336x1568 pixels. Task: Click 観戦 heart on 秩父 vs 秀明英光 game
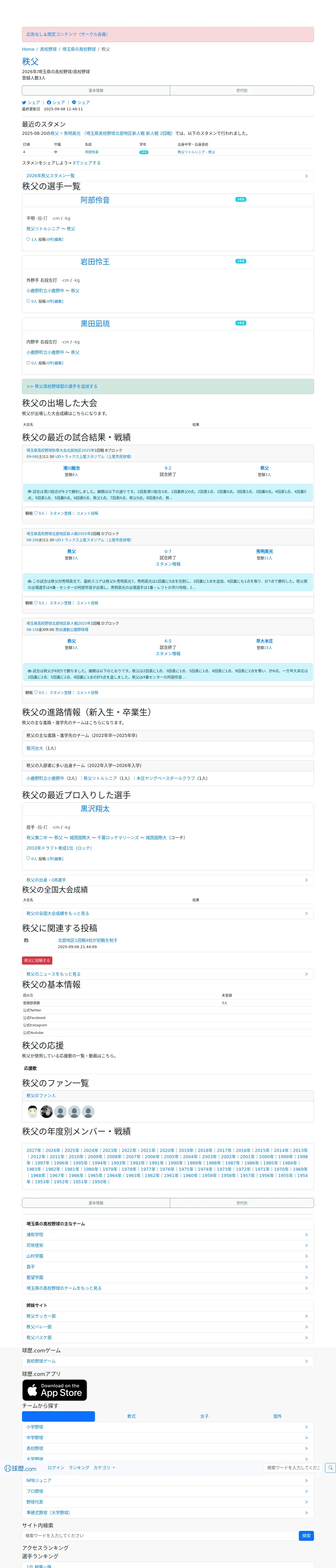click(36, 603)
